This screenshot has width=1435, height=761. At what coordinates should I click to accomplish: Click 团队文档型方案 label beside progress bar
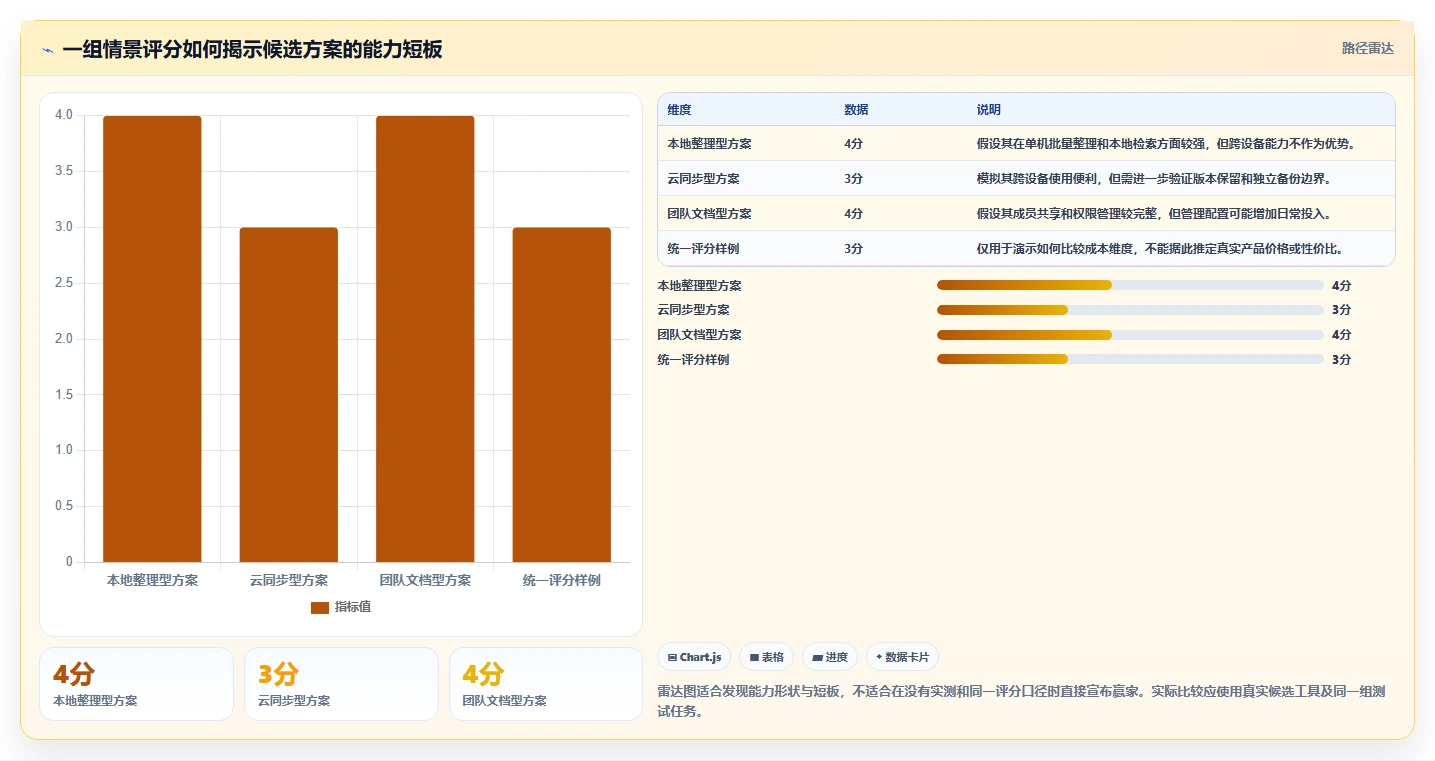700,335
